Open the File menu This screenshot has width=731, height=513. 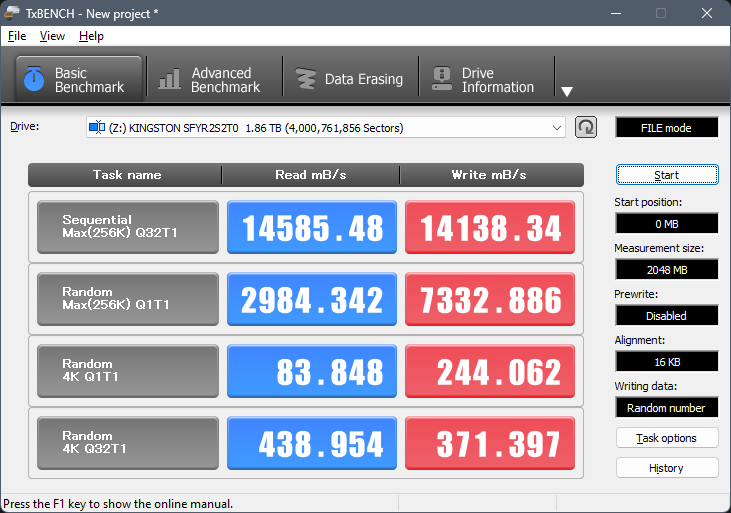[17, 36]
